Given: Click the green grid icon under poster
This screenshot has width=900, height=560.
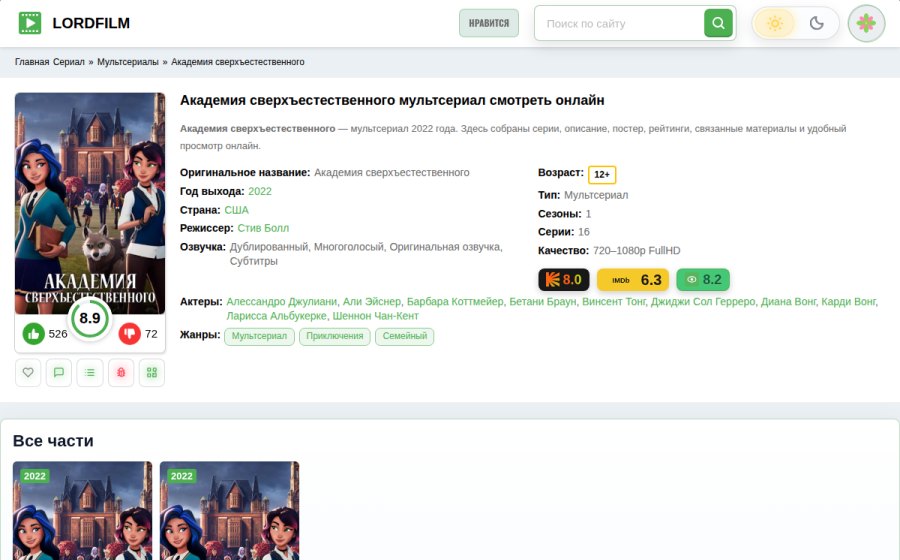Looking at the screenshot, I should 152,372.
